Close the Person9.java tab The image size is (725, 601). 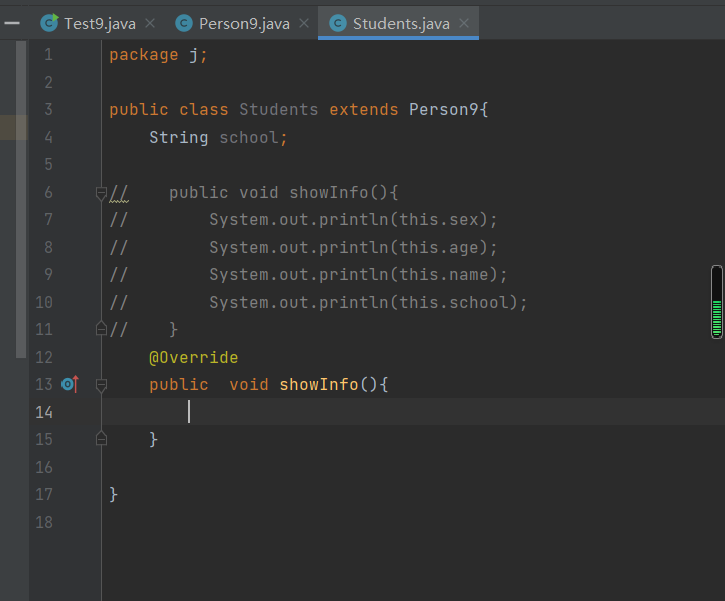tap(304, 23)
